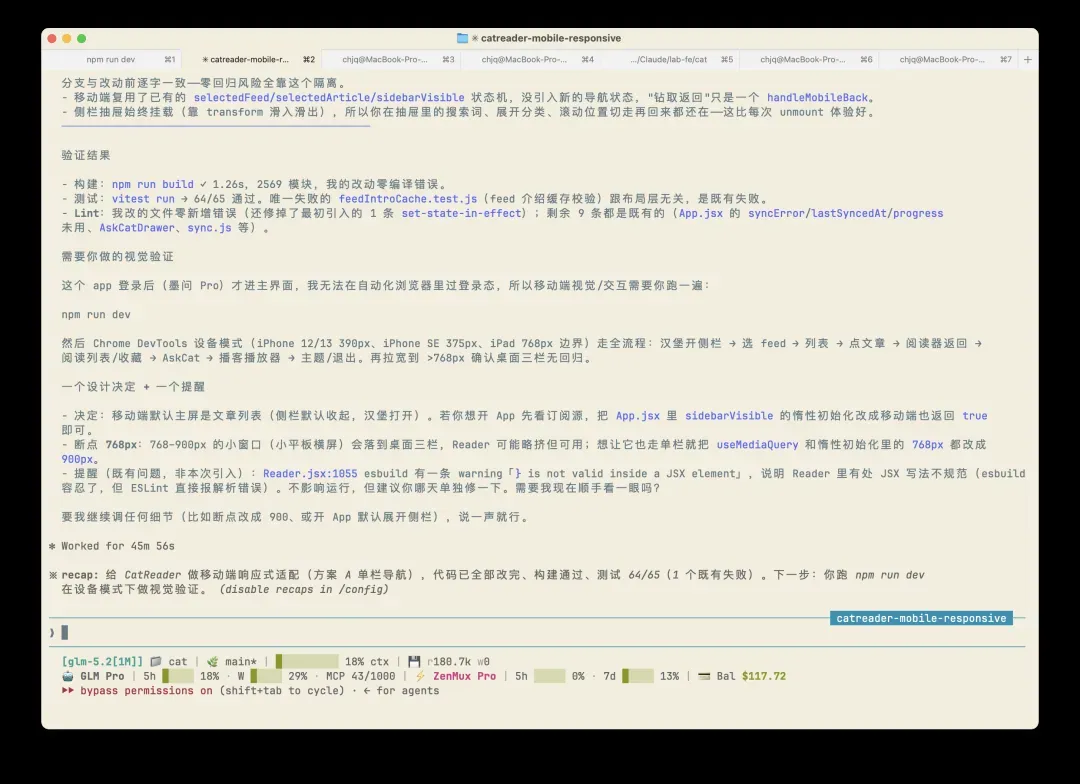Image resolution: width=1080 pixels, height=784 pixels.
Task: Click the set-state-in-effect rule name
Action: click(x=461, y=214)
